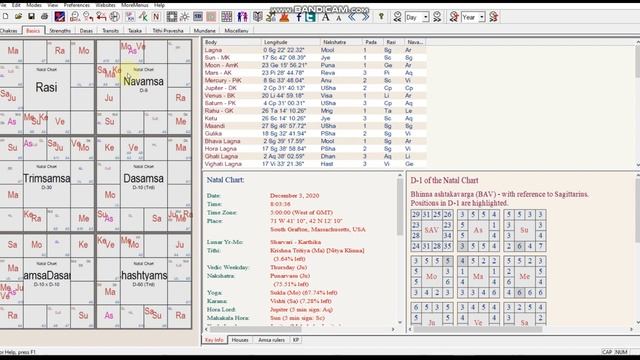Switch to the Mundane tab
Image resolution: width=640 pixels, height=360 pixels.
pos(204,31)
